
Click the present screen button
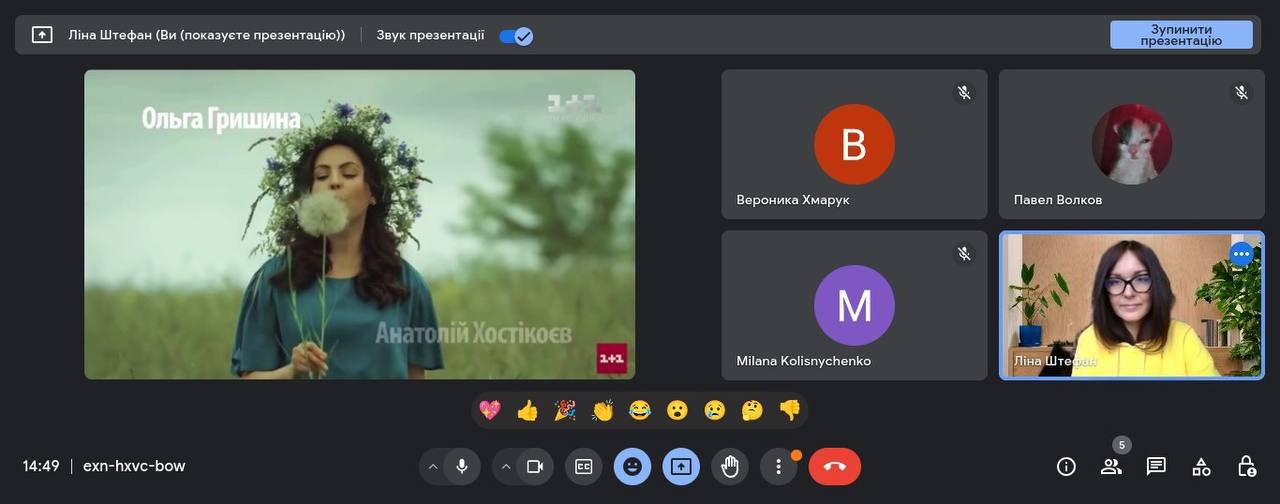click(x=681, y=466)
